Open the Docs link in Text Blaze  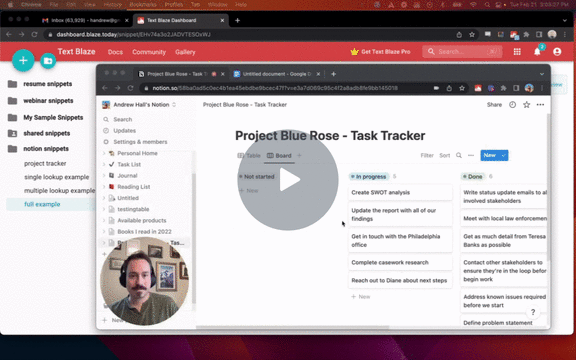(115, 52)
